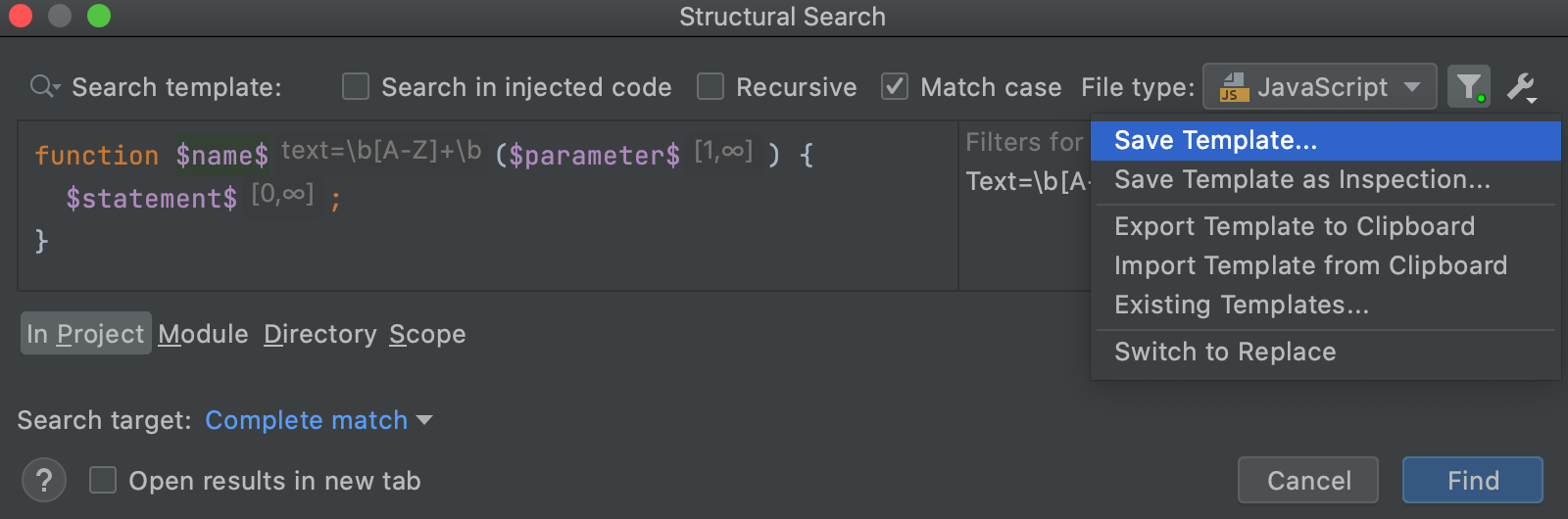Click the question mark help icon

[x=44, y=481]
